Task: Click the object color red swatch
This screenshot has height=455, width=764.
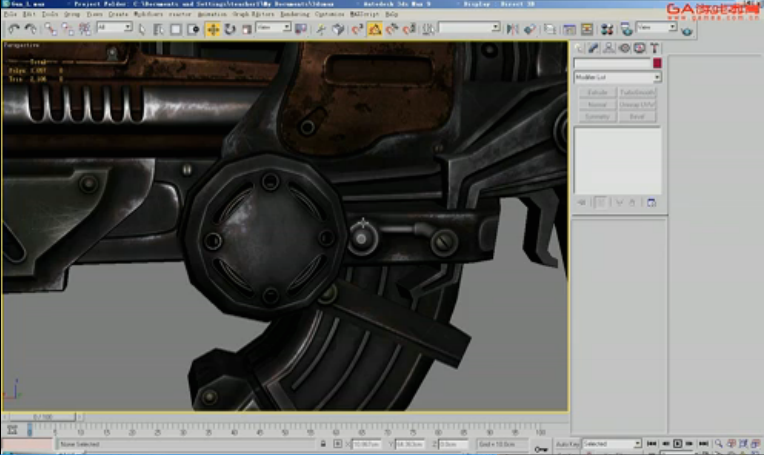Action: click(657, 63)
